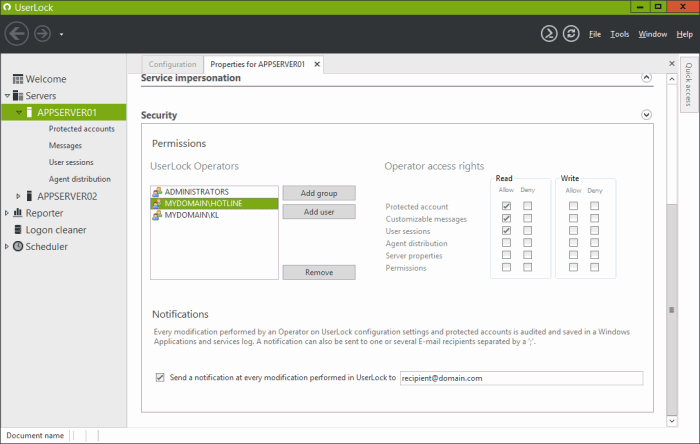Image resolution: width=700 pixels, height=444 pixels.
Task: Go forward with the right arrow button
Action: point(42,33)
